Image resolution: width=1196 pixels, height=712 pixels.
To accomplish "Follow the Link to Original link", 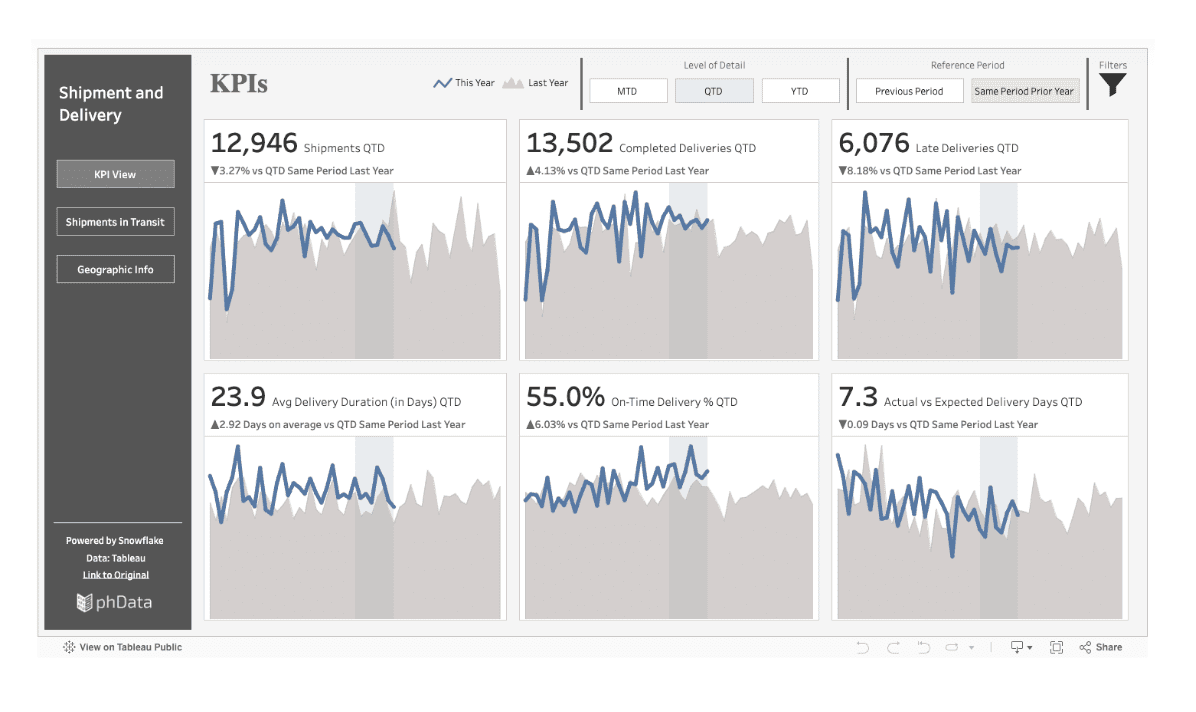I will click(x=116, y=575).
